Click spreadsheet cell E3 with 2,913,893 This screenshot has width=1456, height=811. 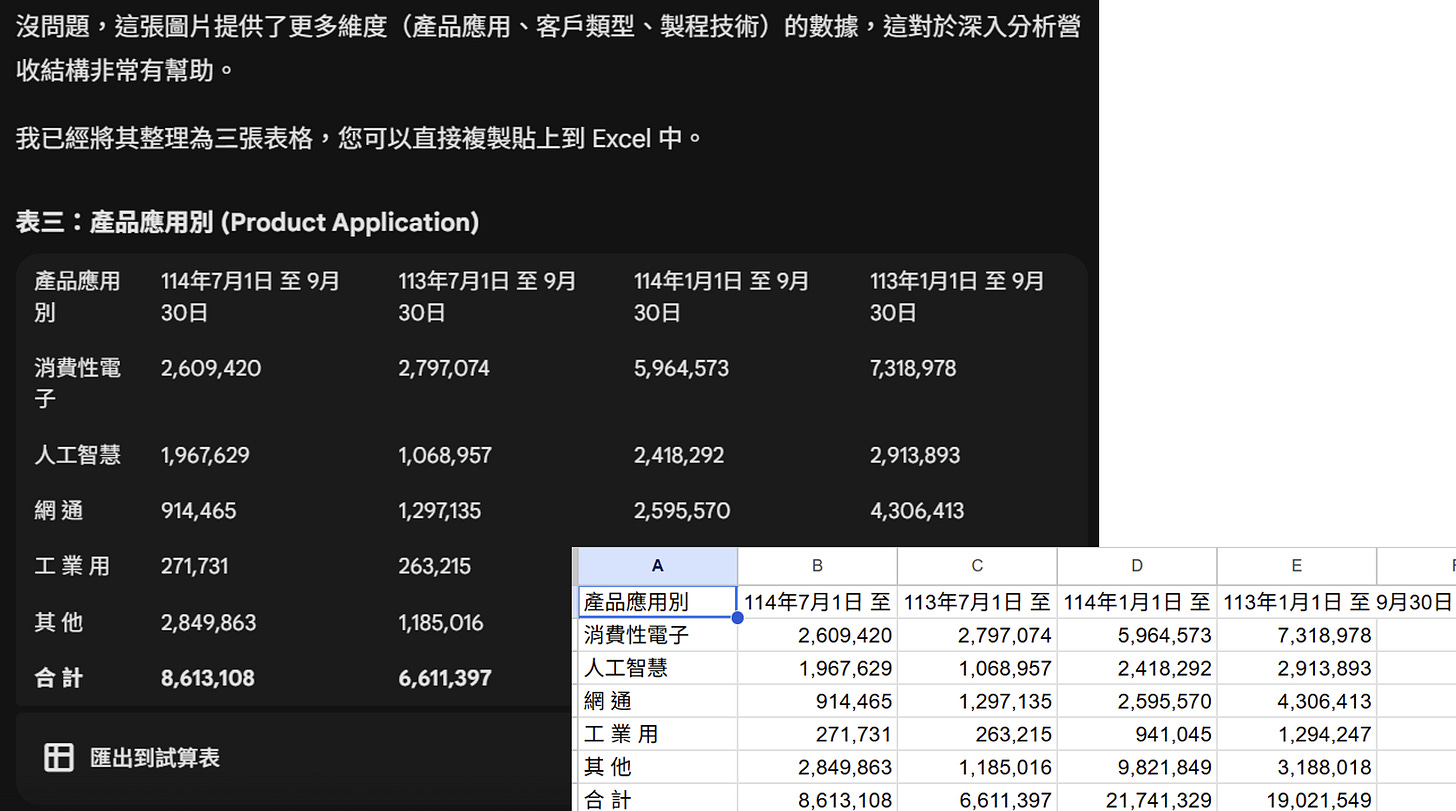[1297, 668]
